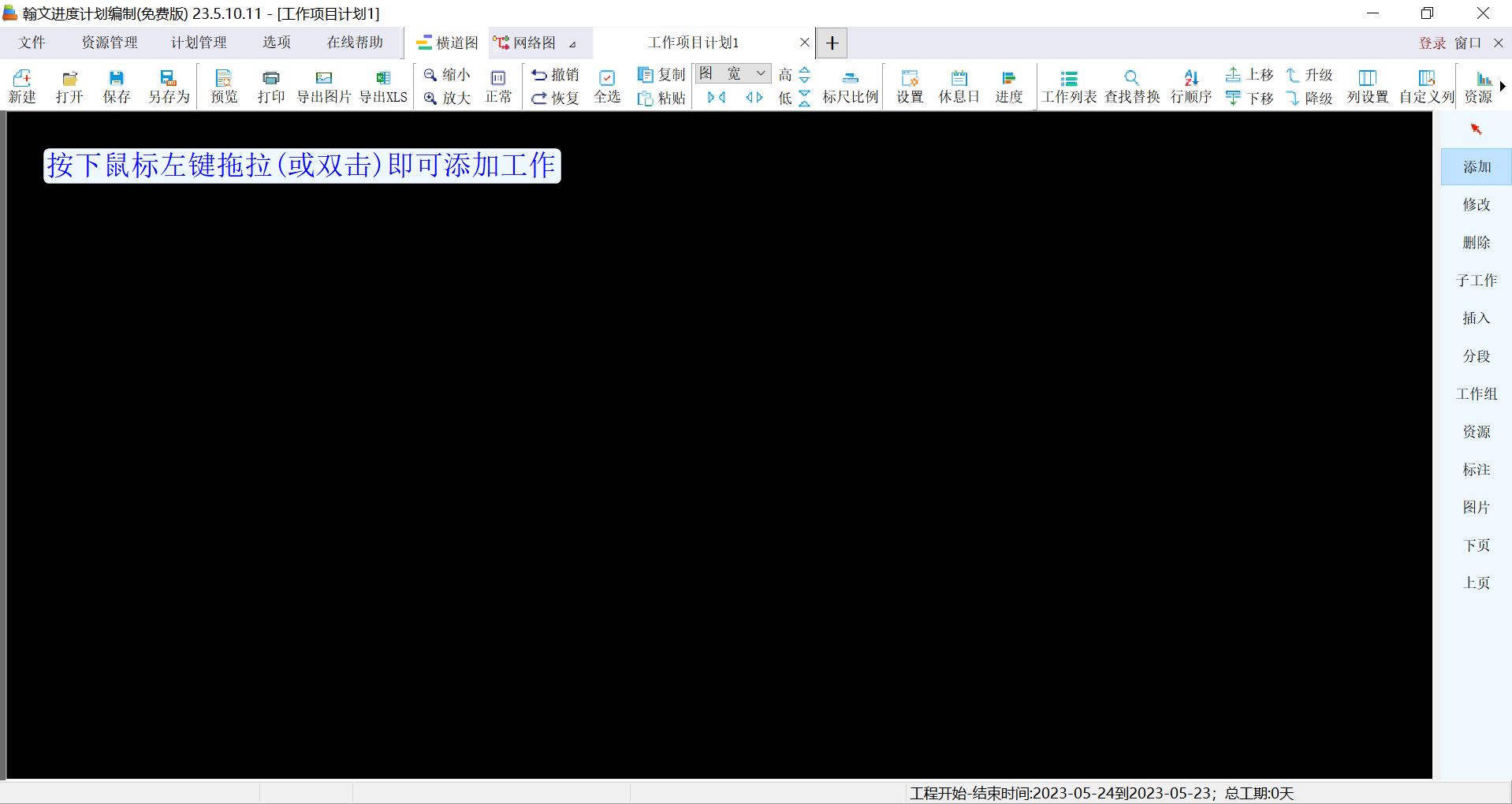Open the rest day settings 休息日
1512x804 pixels.
pos(958,85)
